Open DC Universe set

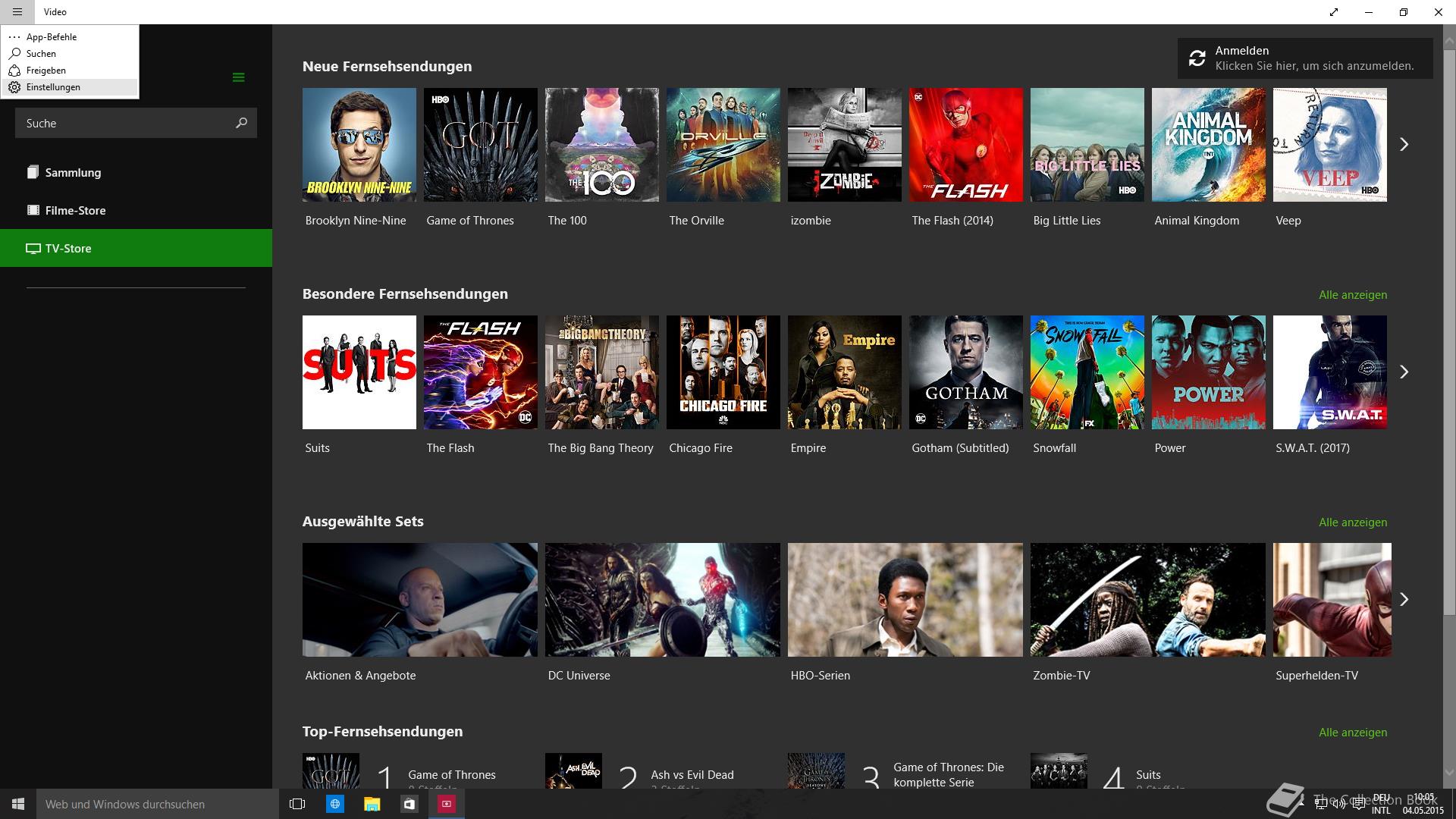663,600
